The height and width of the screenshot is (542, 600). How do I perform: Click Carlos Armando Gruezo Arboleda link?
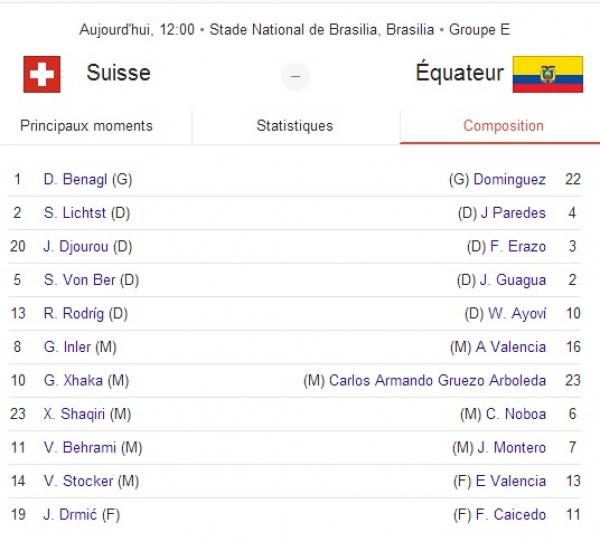[437, 381]
